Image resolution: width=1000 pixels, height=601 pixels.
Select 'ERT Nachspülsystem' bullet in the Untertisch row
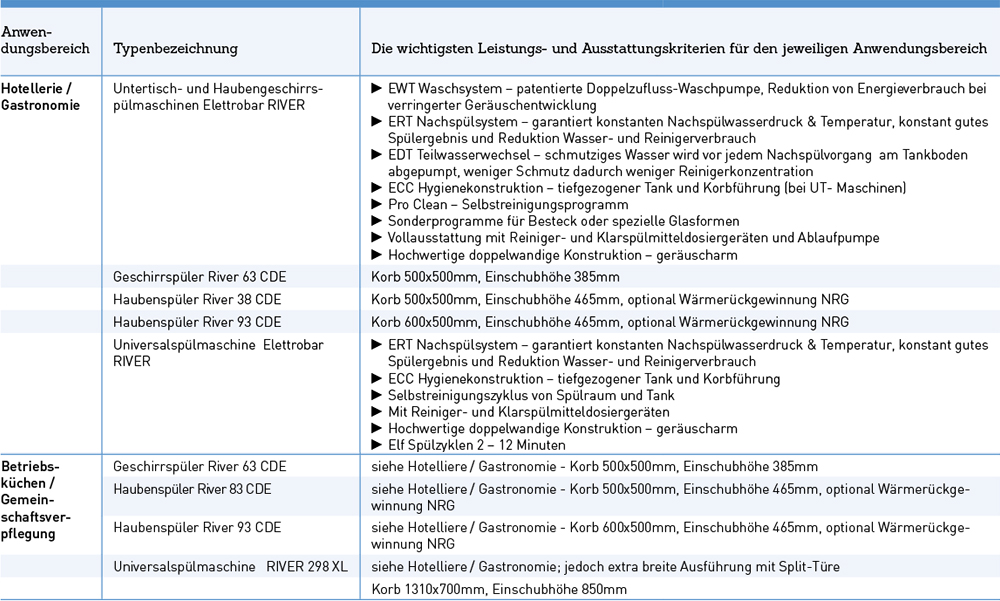(688, 130)
